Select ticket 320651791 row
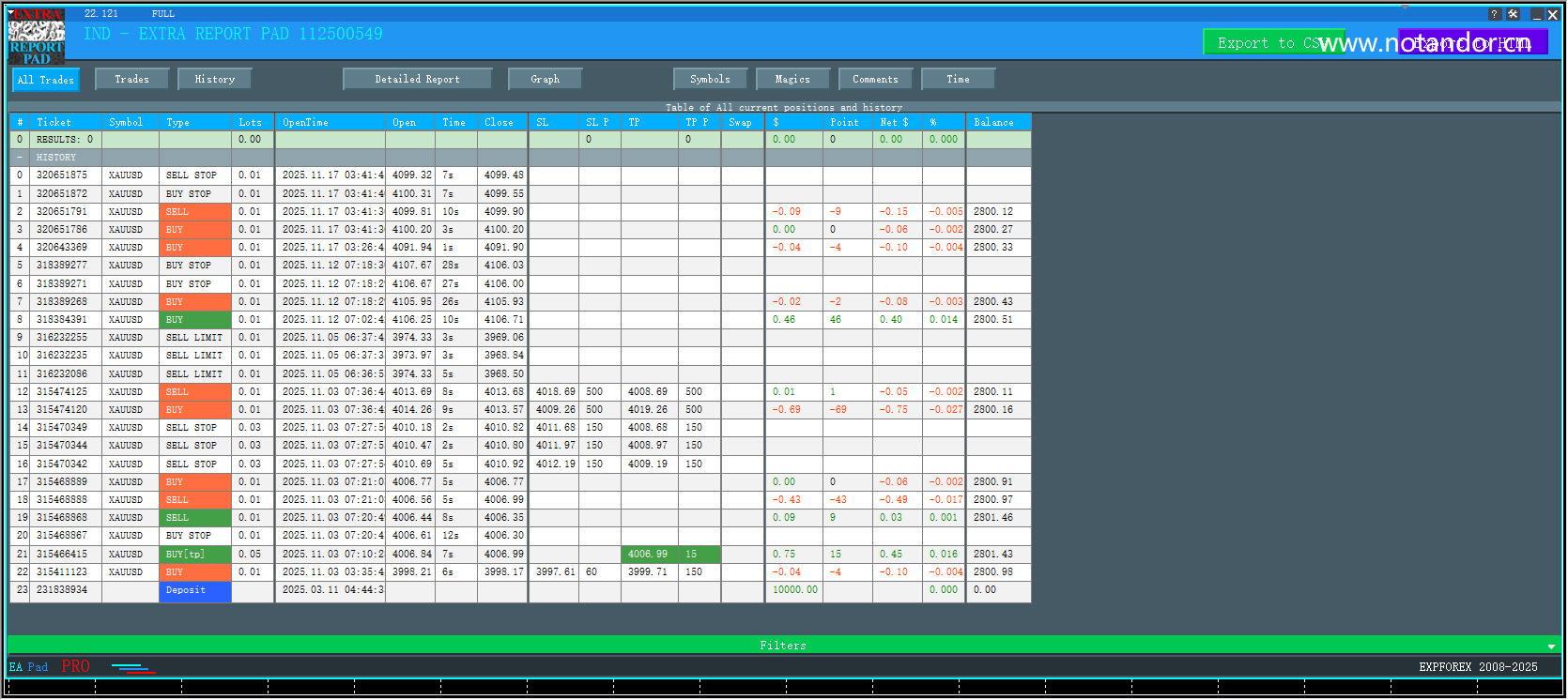This screenshot has height=700, width=1568. (520, 212)
